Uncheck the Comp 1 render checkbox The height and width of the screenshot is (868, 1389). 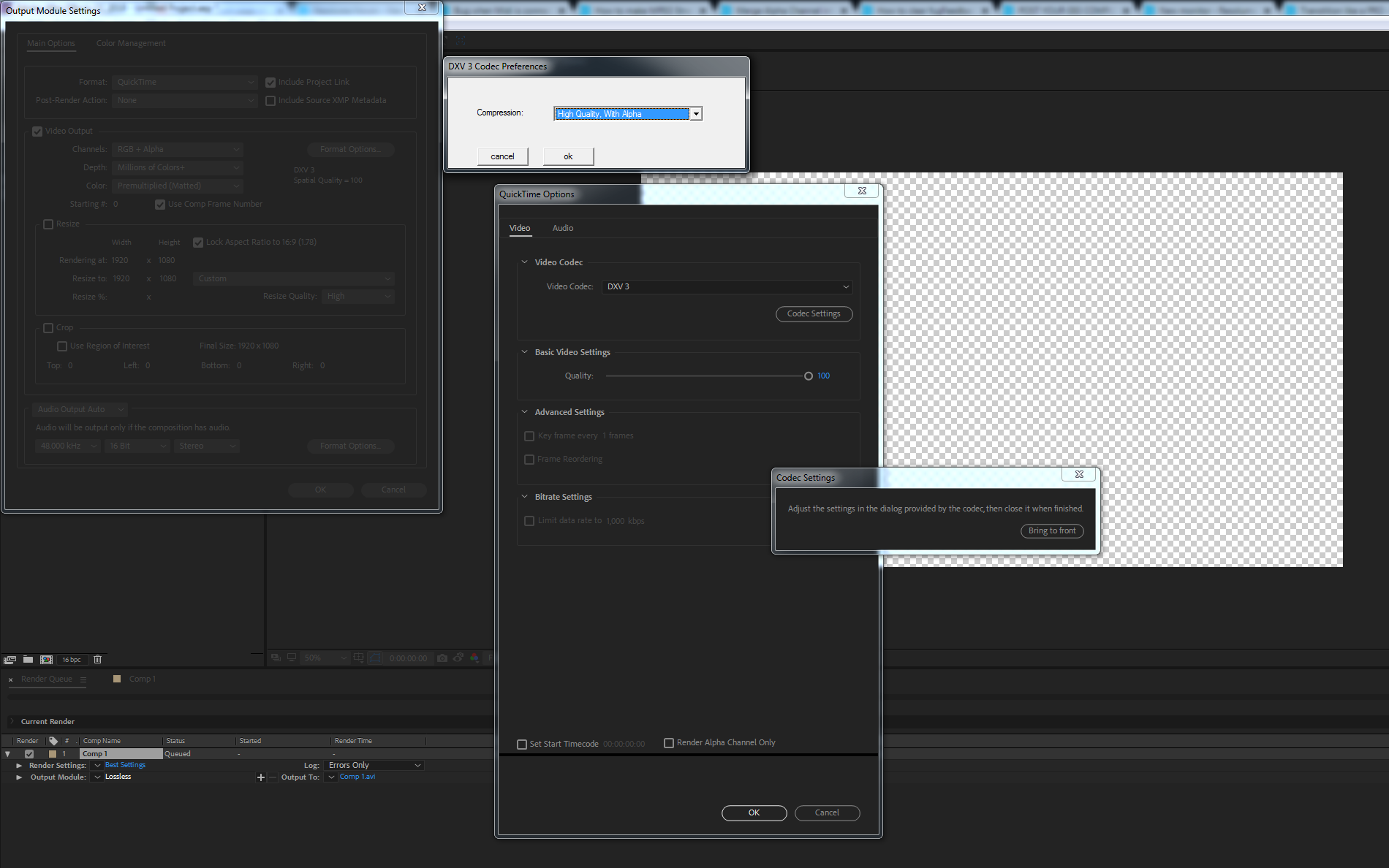(x=29, y=754)
